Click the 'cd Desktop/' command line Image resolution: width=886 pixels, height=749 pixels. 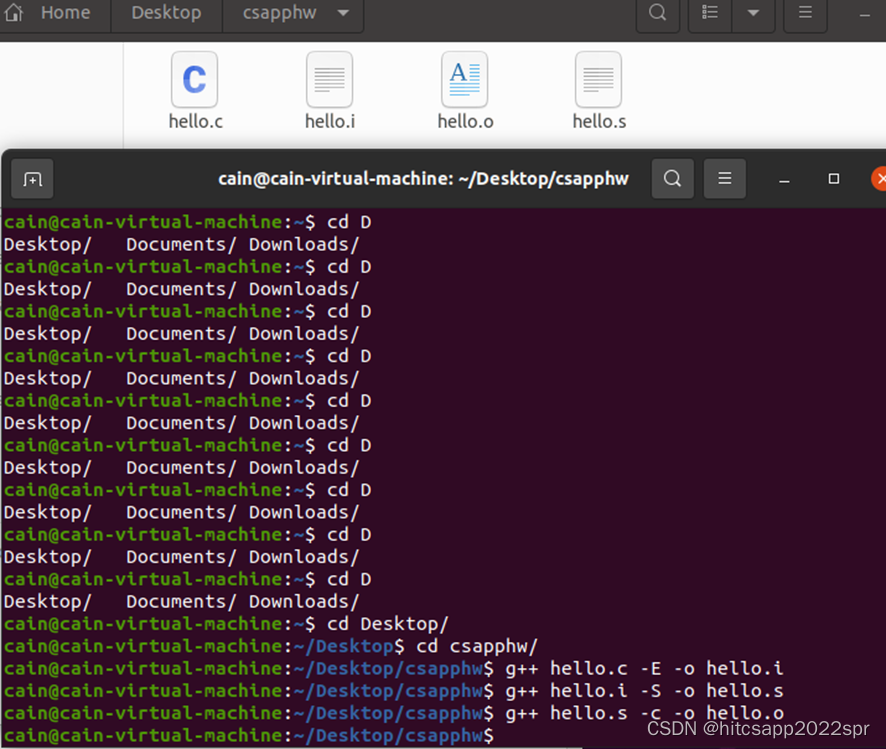pos(388,624)
